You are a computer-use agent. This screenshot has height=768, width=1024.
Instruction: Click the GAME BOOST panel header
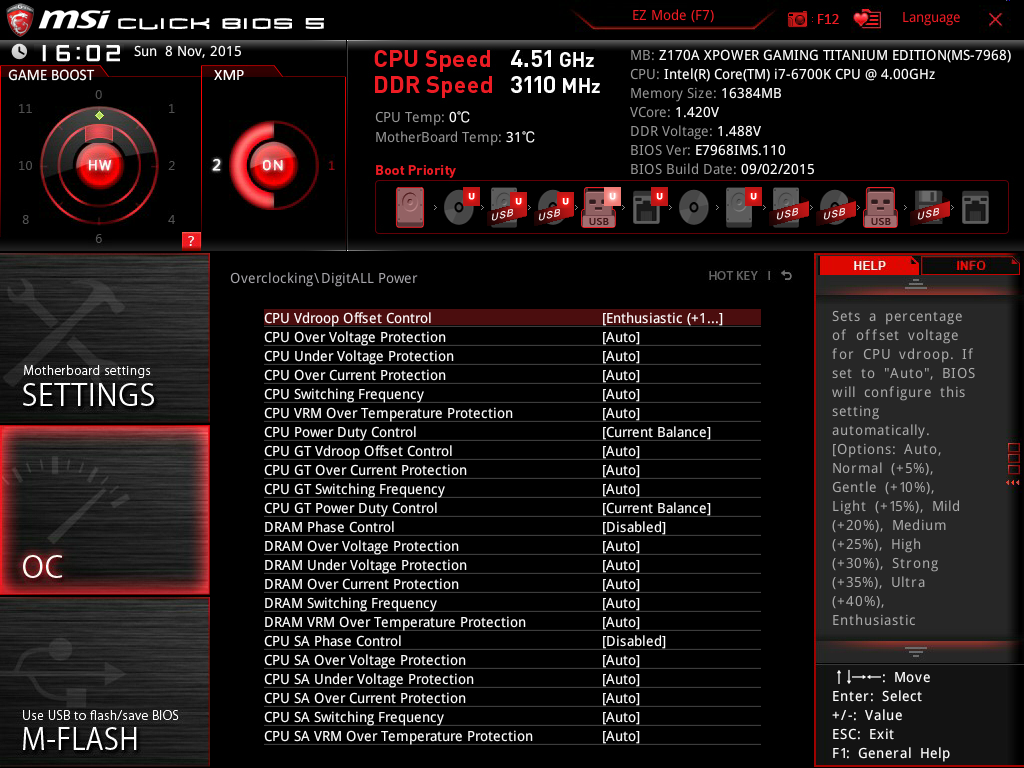click(x=51, y=75)
